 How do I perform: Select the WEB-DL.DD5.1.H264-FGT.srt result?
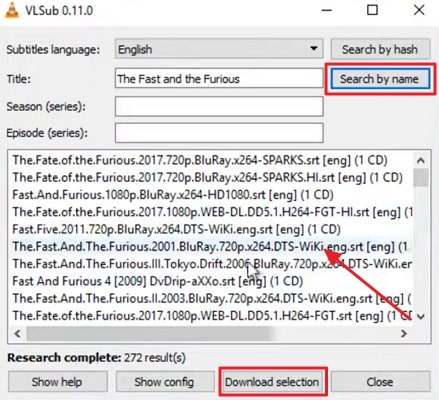pos(212,315)
